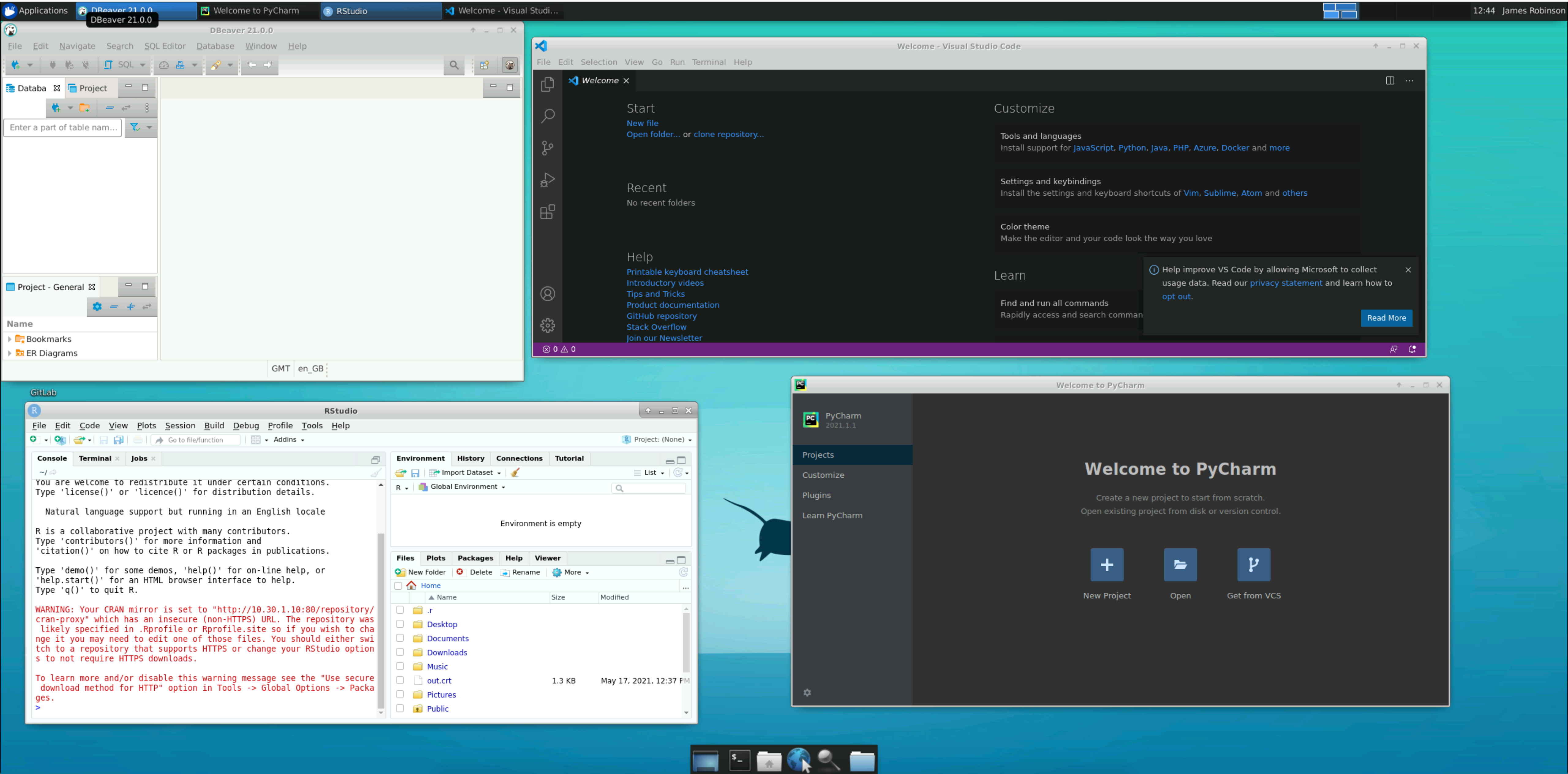
Task: Open the Addins dropdown in RStudio toolbar
Action: 289,439
